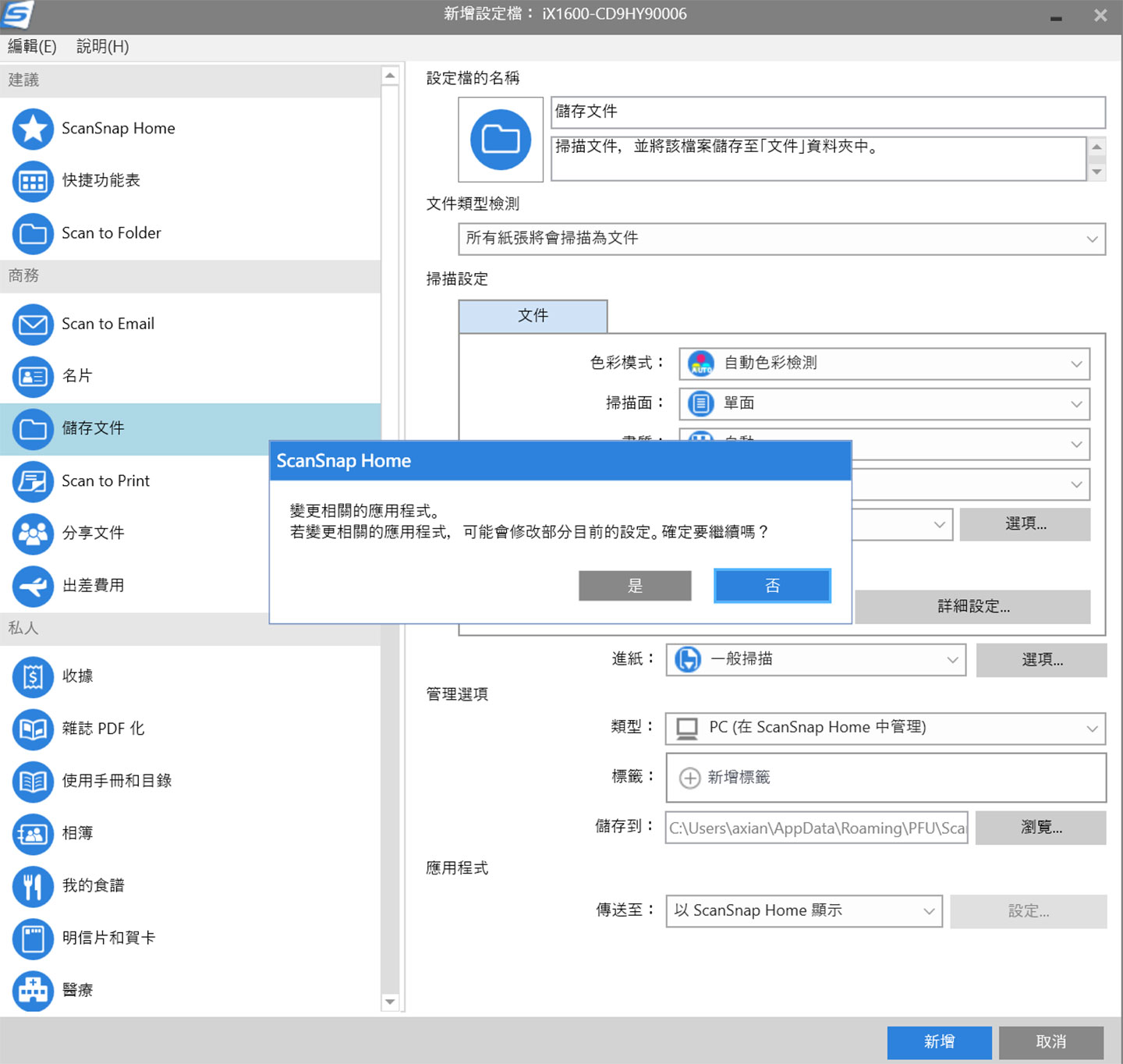The height and width of the screenshot is (1064, 1123).
Task: Pick the Scan to Print icon
Action: [33, 481]
